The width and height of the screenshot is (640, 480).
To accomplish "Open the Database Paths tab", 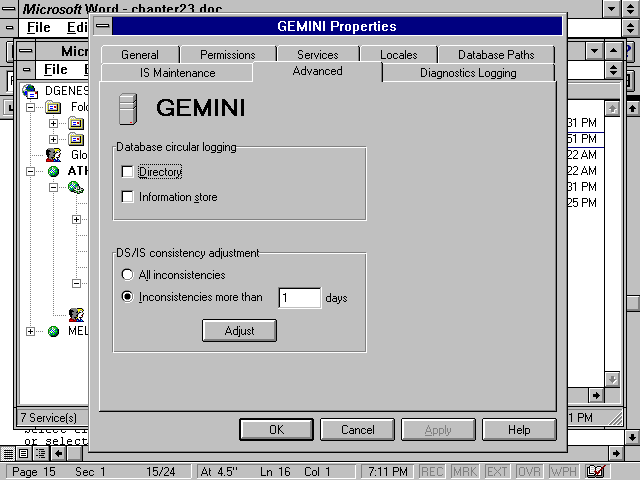I will coord(496,55).
